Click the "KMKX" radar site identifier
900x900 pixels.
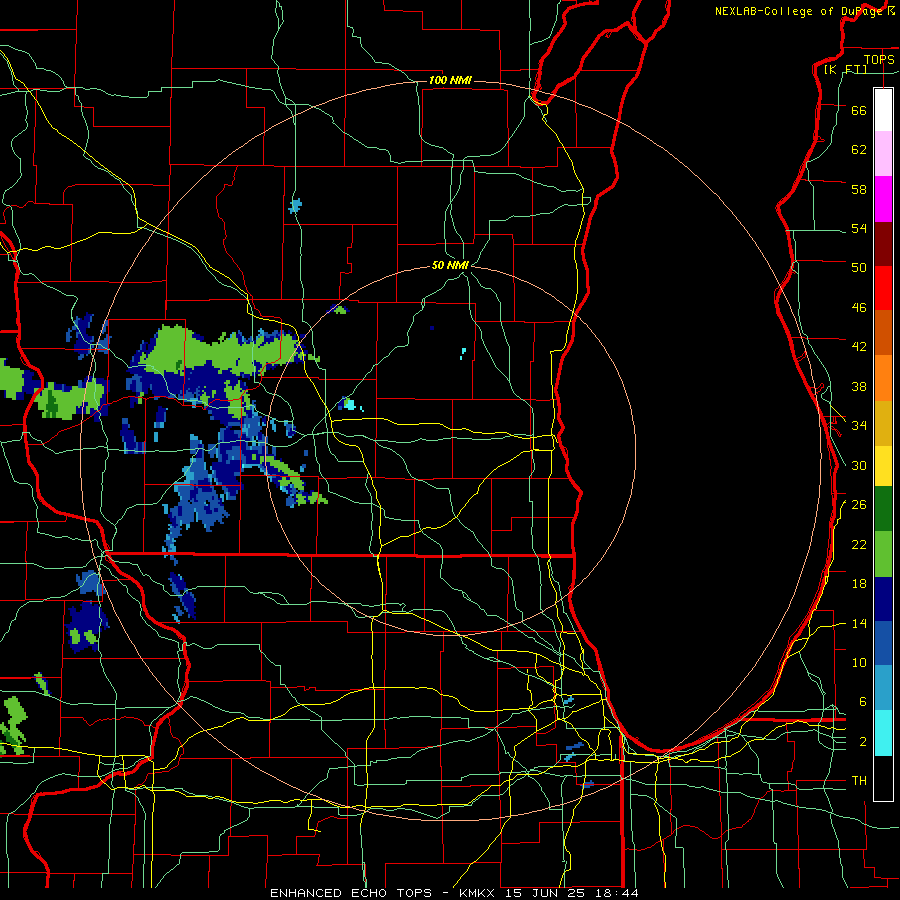point(479,893)
